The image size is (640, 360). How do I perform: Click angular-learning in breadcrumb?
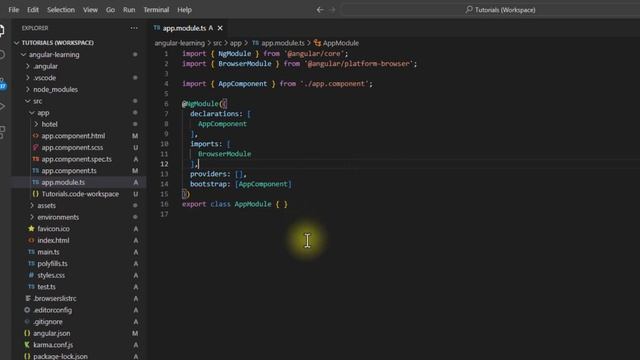(179, 43)
